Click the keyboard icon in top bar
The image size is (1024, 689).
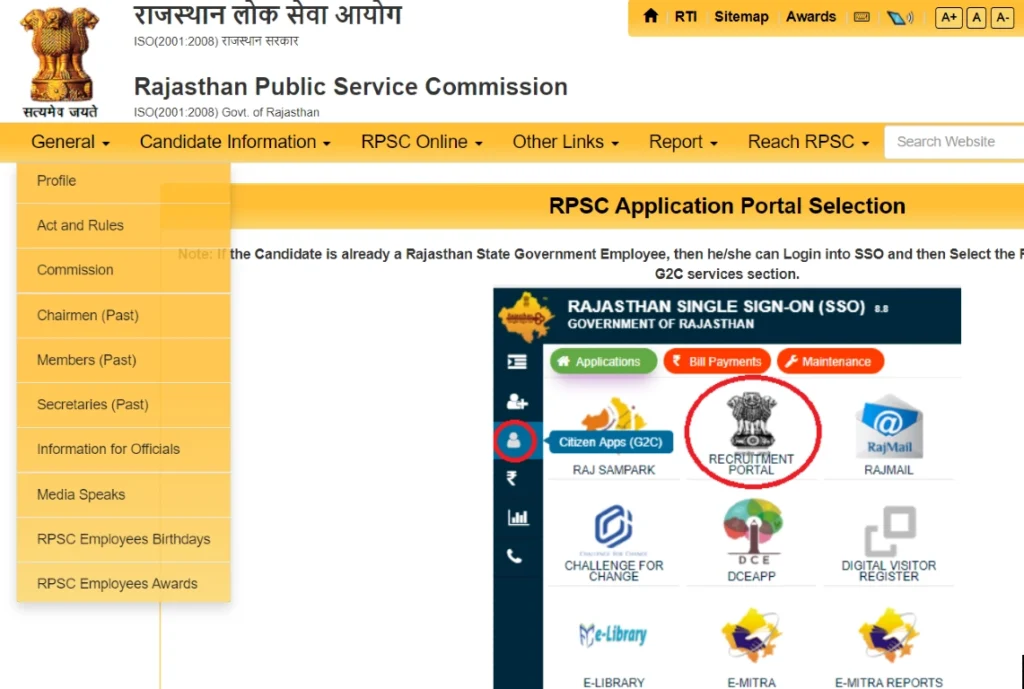[x=861, y=17]
